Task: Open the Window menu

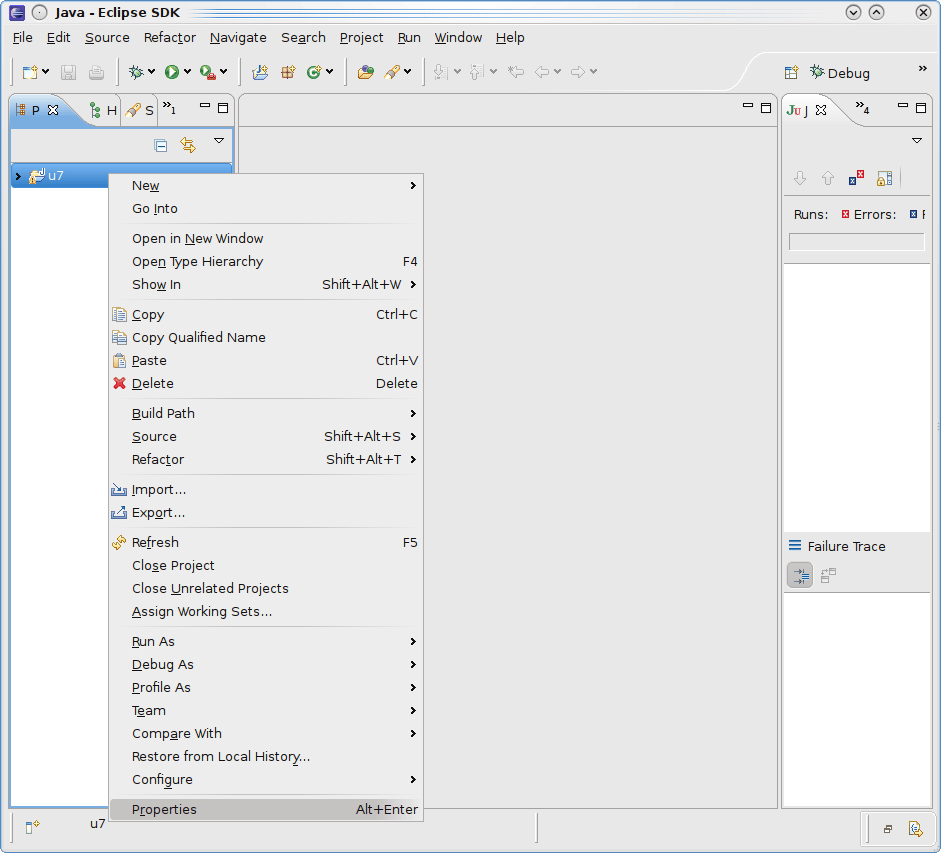Action: (x=458, y=37)
